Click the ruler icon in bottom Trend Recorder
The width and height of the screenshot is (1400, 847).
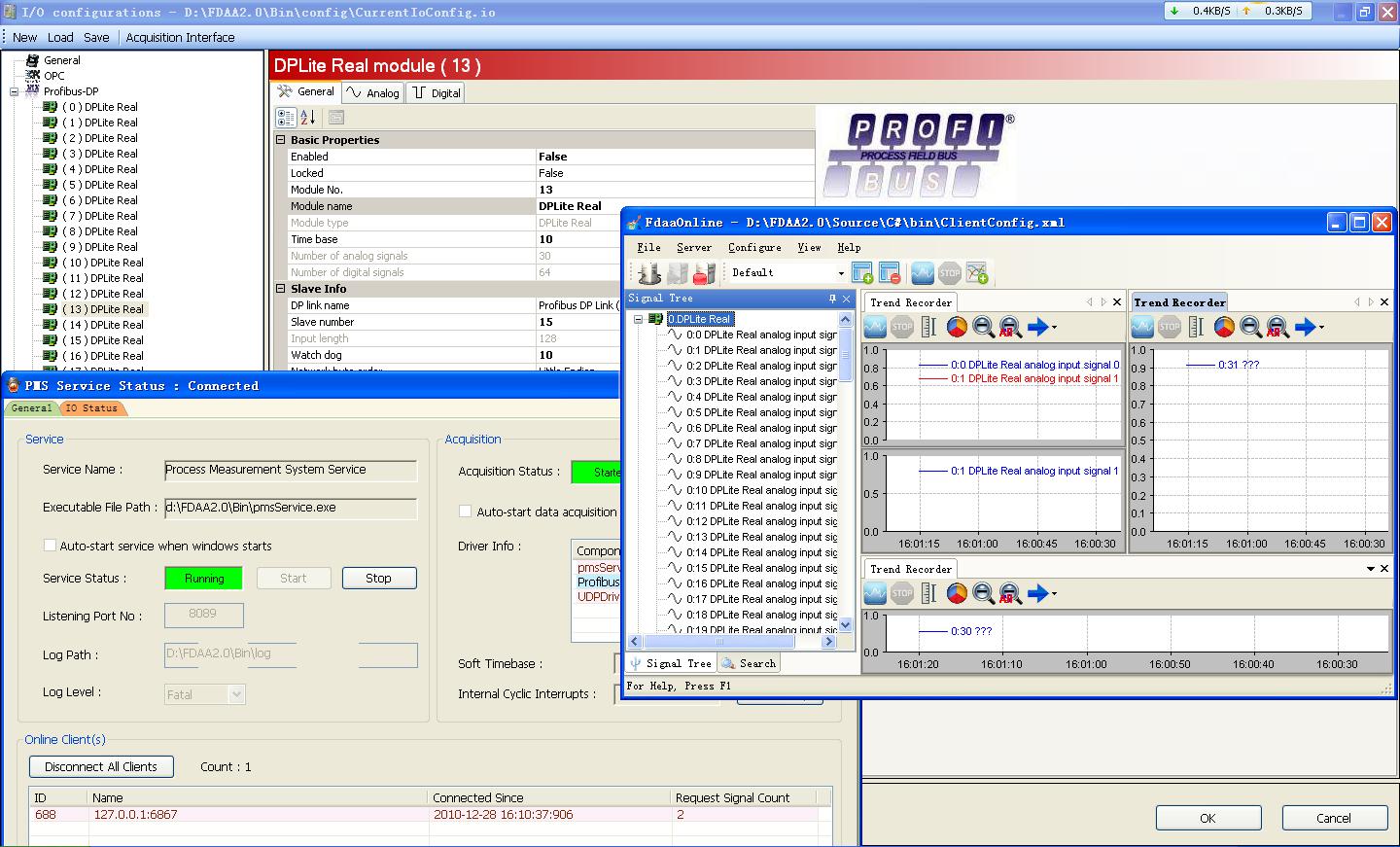tap(928, 593)
